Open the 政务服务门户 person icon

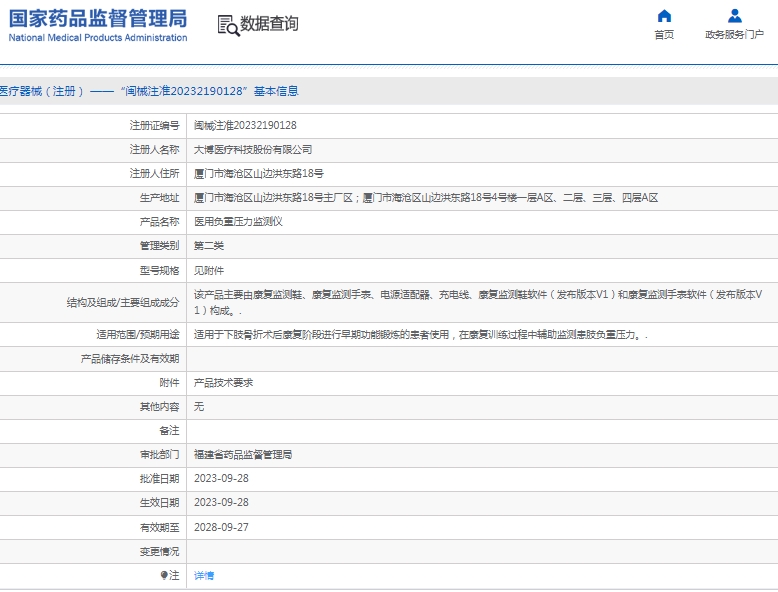click(734, 16)
